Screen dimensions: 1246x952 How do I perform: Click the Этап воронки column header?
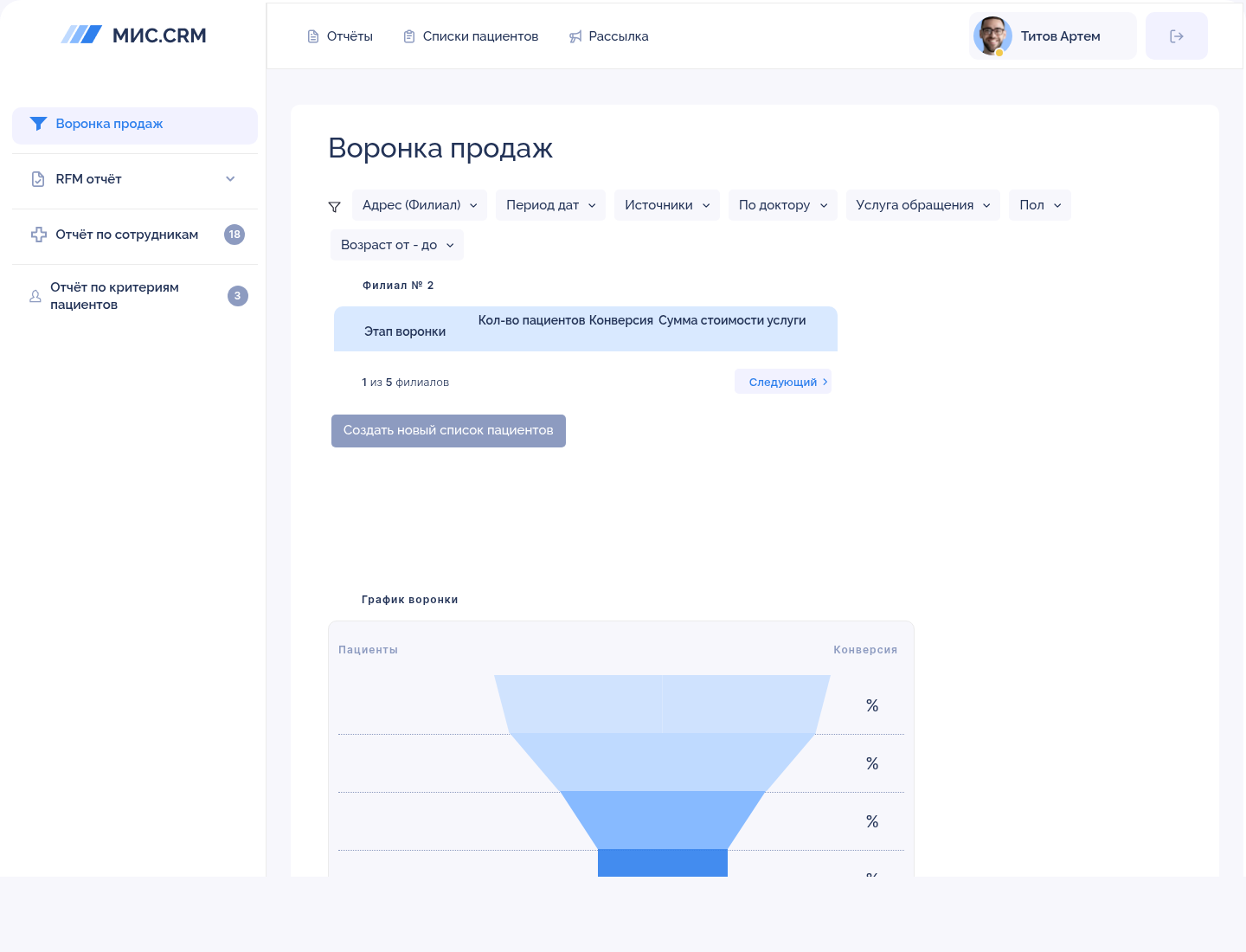(x=405, y=331)
